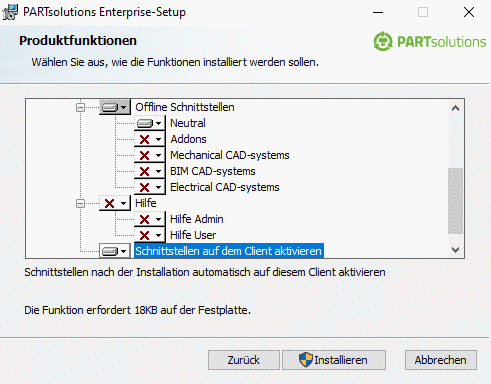Select the Hilfe Admin feature
Image resolution: width=491 pixels, height=384 pixels.
click(197, 219)
